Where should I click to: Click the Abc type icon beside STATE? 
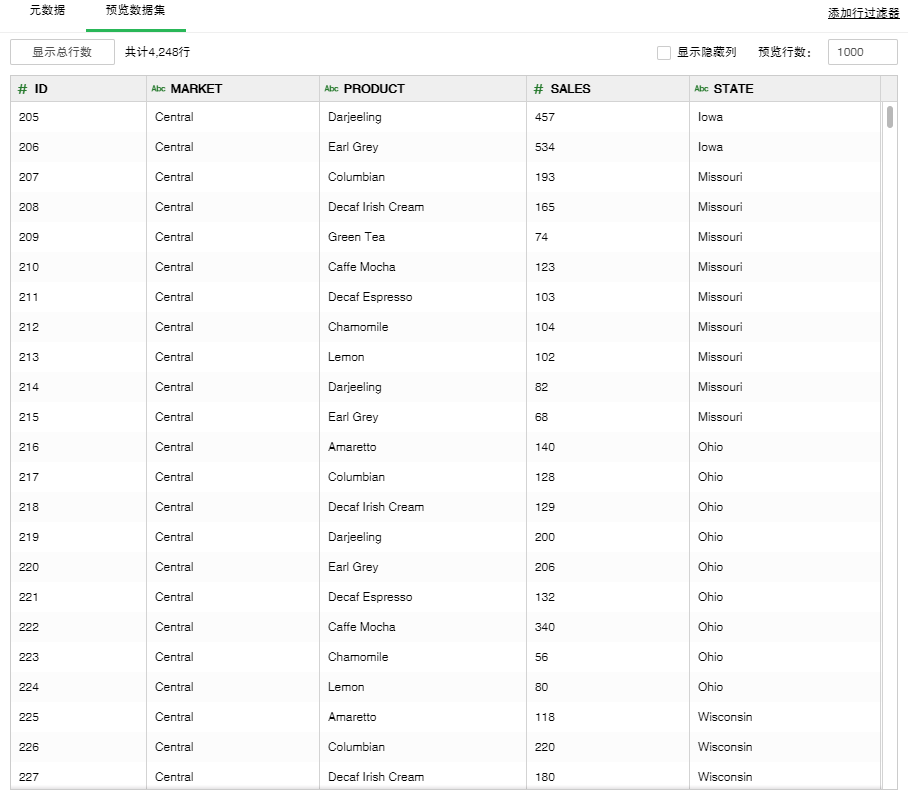[701, 89]
